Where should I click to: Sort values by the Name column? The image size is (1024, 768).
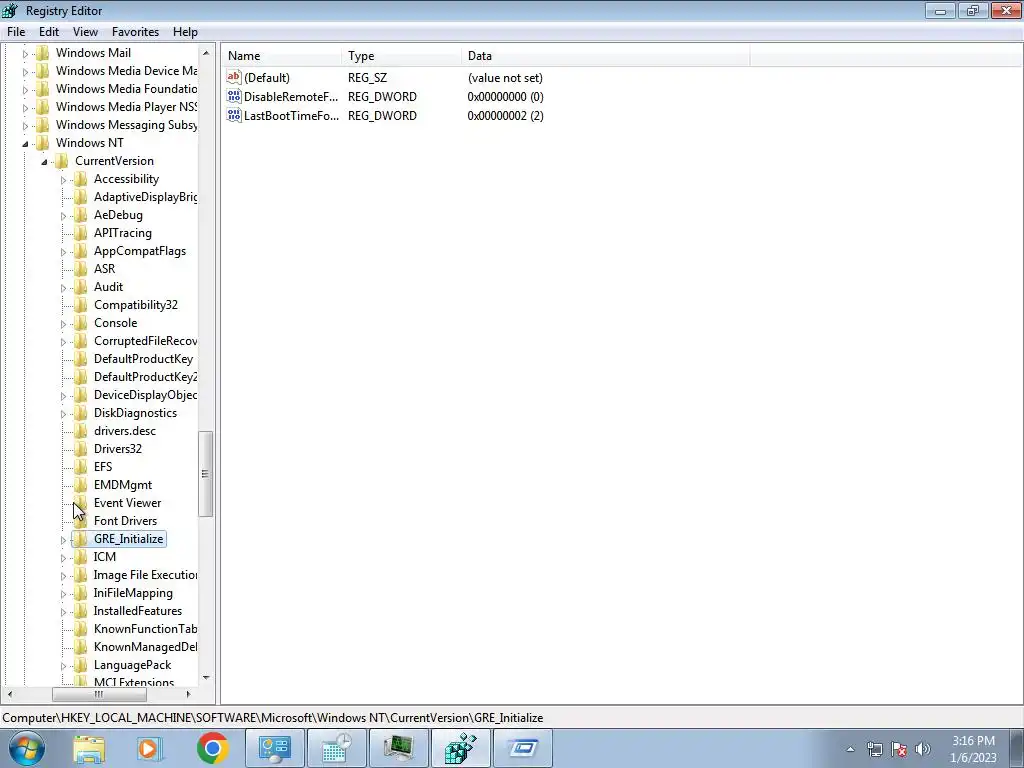[281, 56]
